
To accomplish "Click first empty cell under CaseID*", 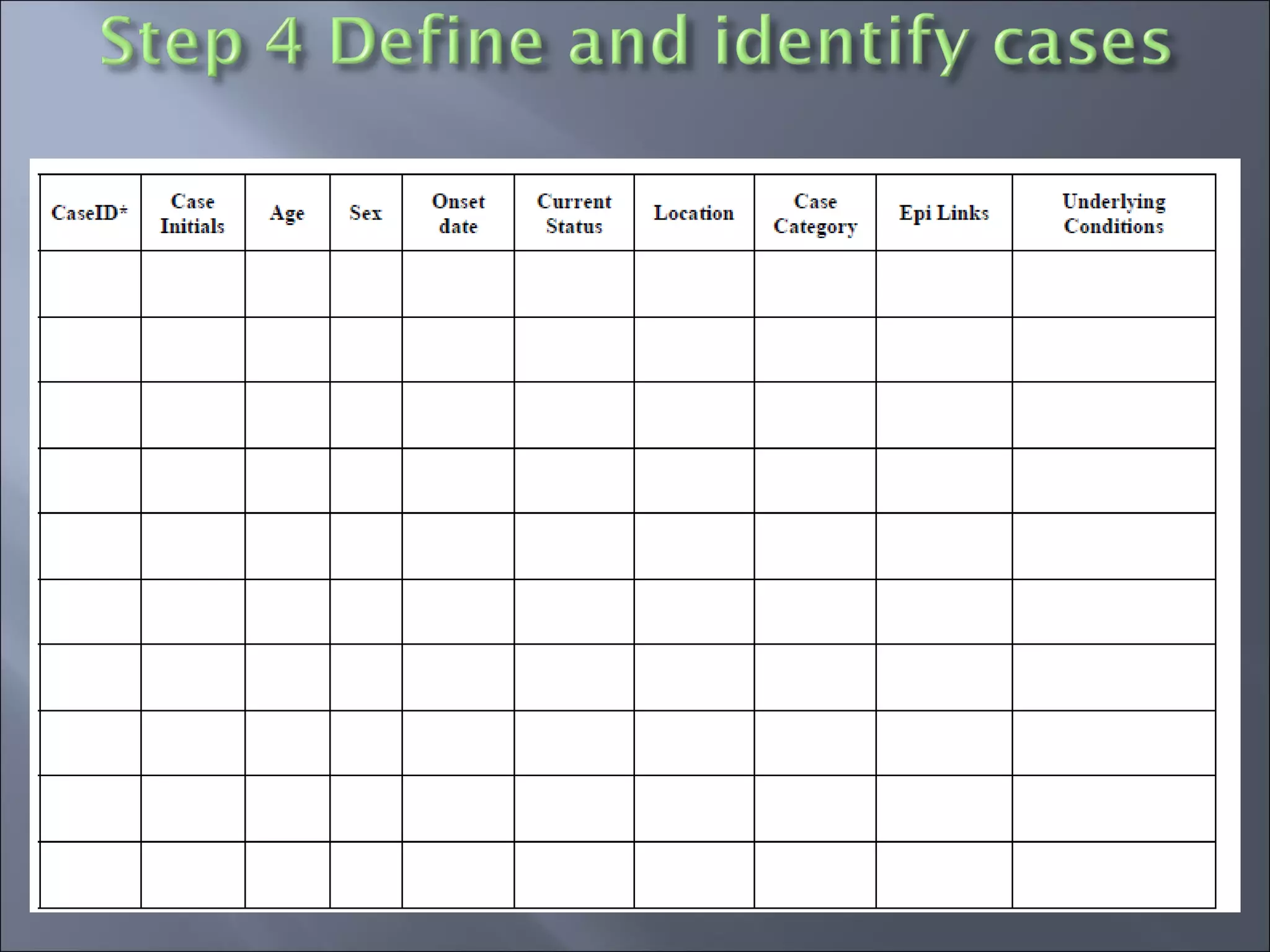I will pos(90,284).
